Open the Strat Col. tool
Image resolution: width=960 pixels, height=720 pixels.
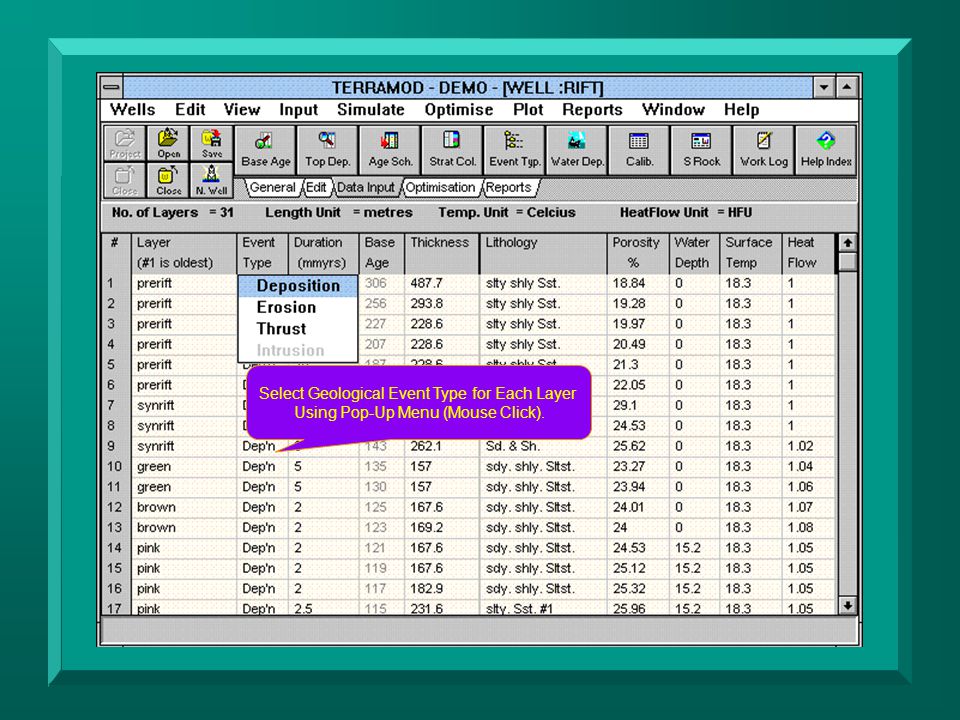[452, 151]
